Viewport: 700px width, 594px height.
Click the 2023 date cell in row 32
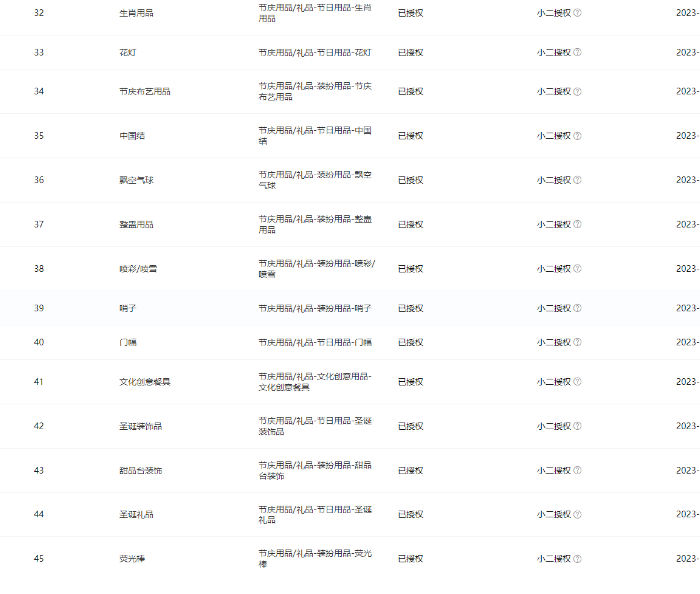[x=688, y=13]
